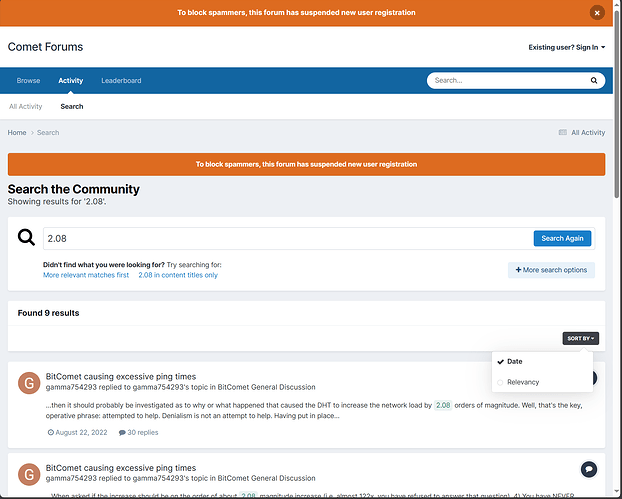The image size is (622, 499).
Task: Expand More search options
Action: click(551, 270)
